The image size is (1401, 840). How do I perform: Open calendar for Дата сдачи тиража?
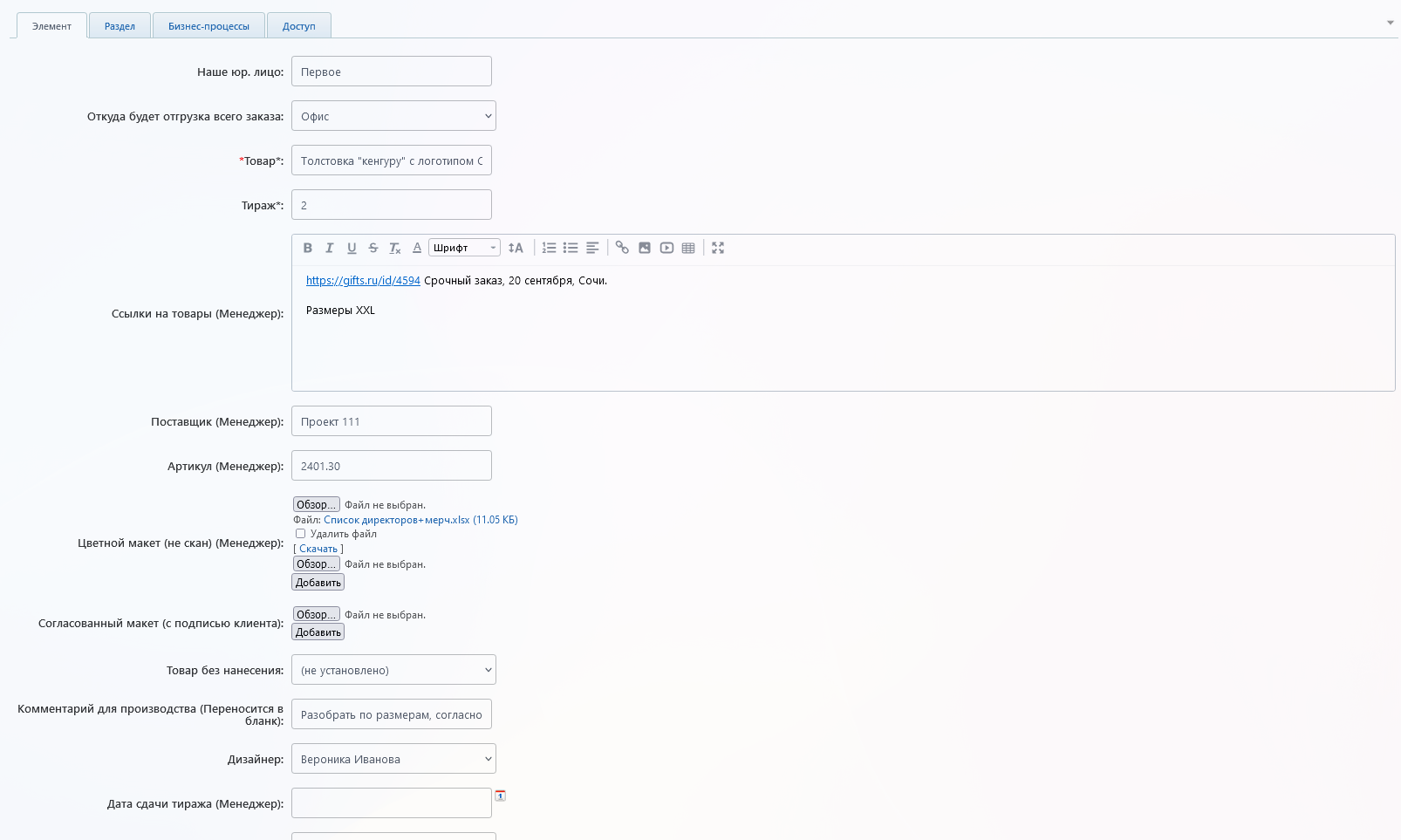click(x=500, y=796)
